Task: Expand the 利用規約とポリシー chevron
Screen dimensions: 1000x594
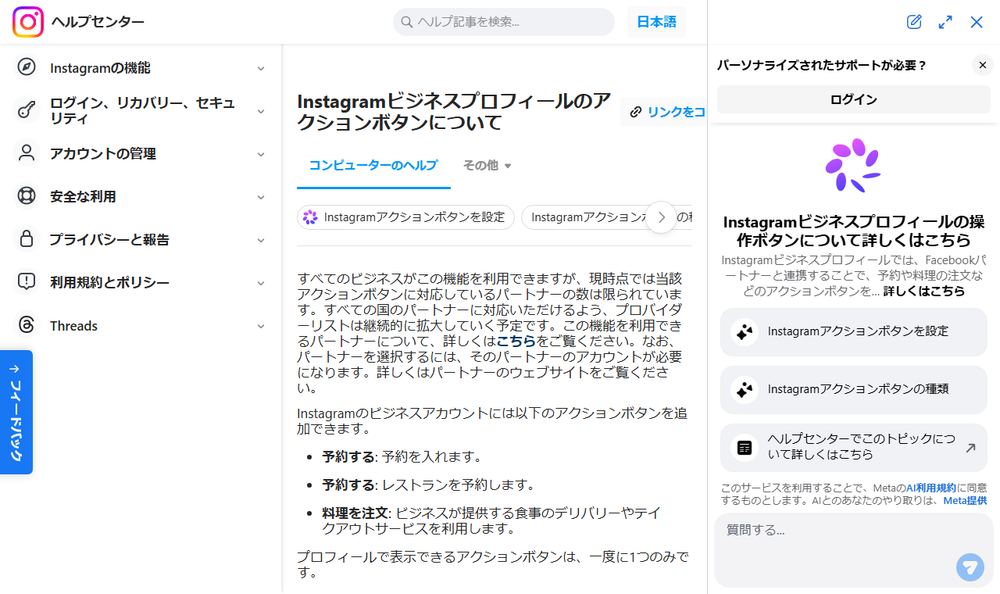Action: [261, 283]
